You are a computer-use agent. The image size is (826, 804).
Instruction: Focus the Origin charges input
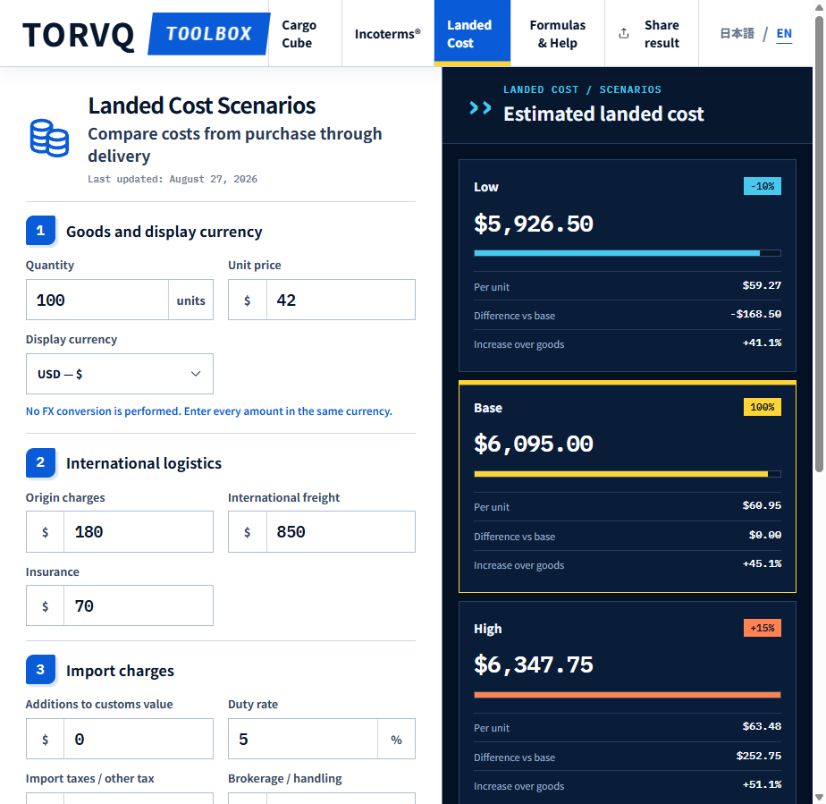pyautogui.click(x=138, y=532)
